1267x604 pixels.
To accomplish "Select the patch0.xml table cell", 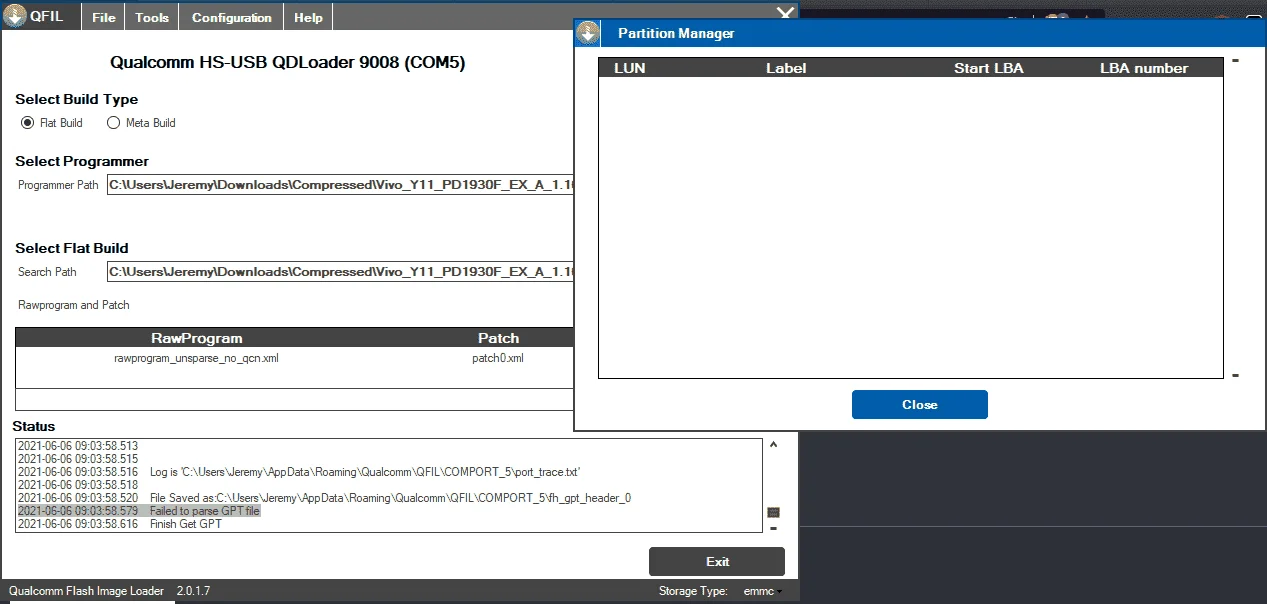I will (498, 358).
